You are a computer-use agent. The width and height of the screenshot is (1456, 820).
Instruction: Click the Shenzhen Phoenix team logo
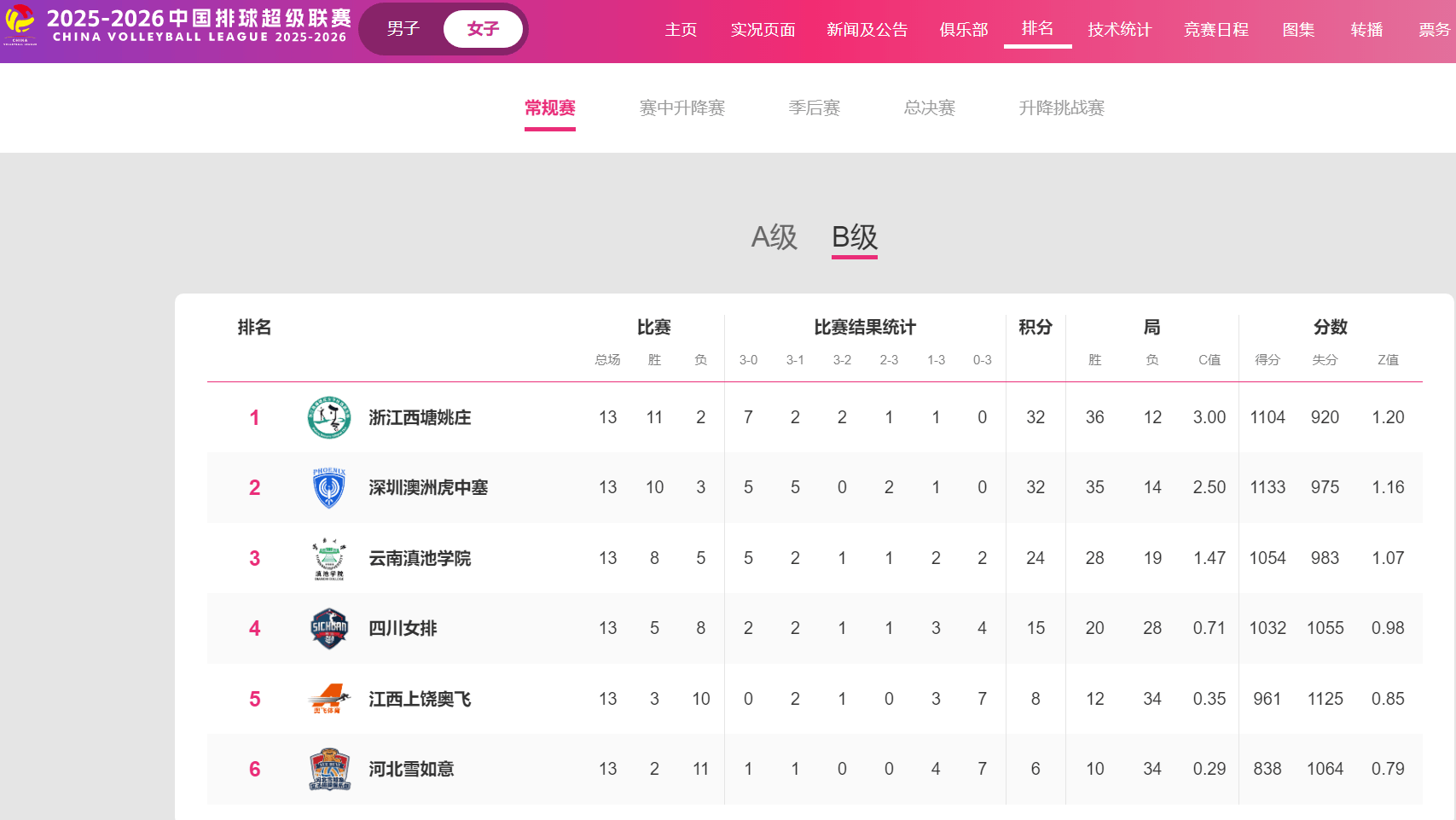tap(329, 488)
